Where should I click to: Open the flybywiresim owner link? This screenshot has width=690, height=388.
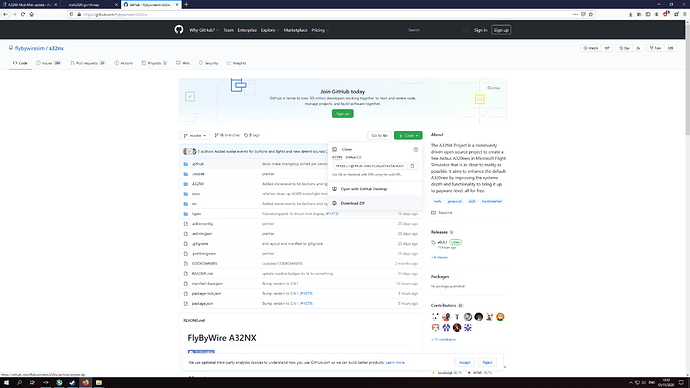click(x=30, y=48)
